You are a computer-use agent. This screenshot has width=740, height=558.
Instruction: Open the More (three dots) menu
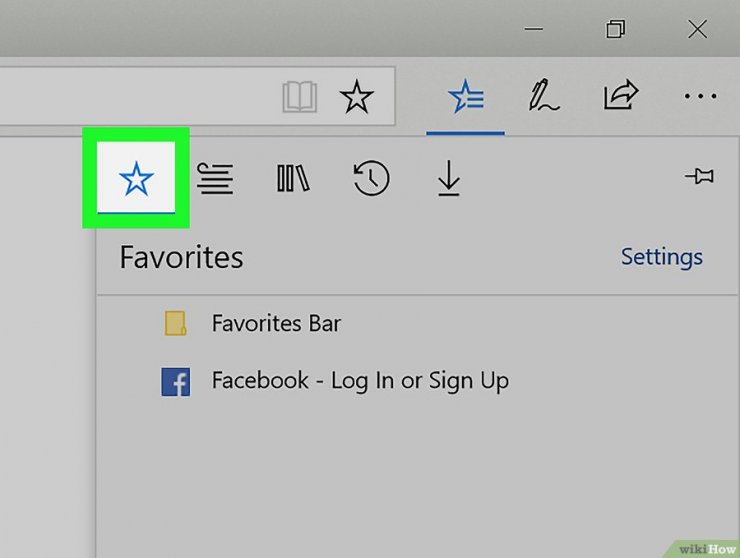pyautogui.click(x=700, y=97)
